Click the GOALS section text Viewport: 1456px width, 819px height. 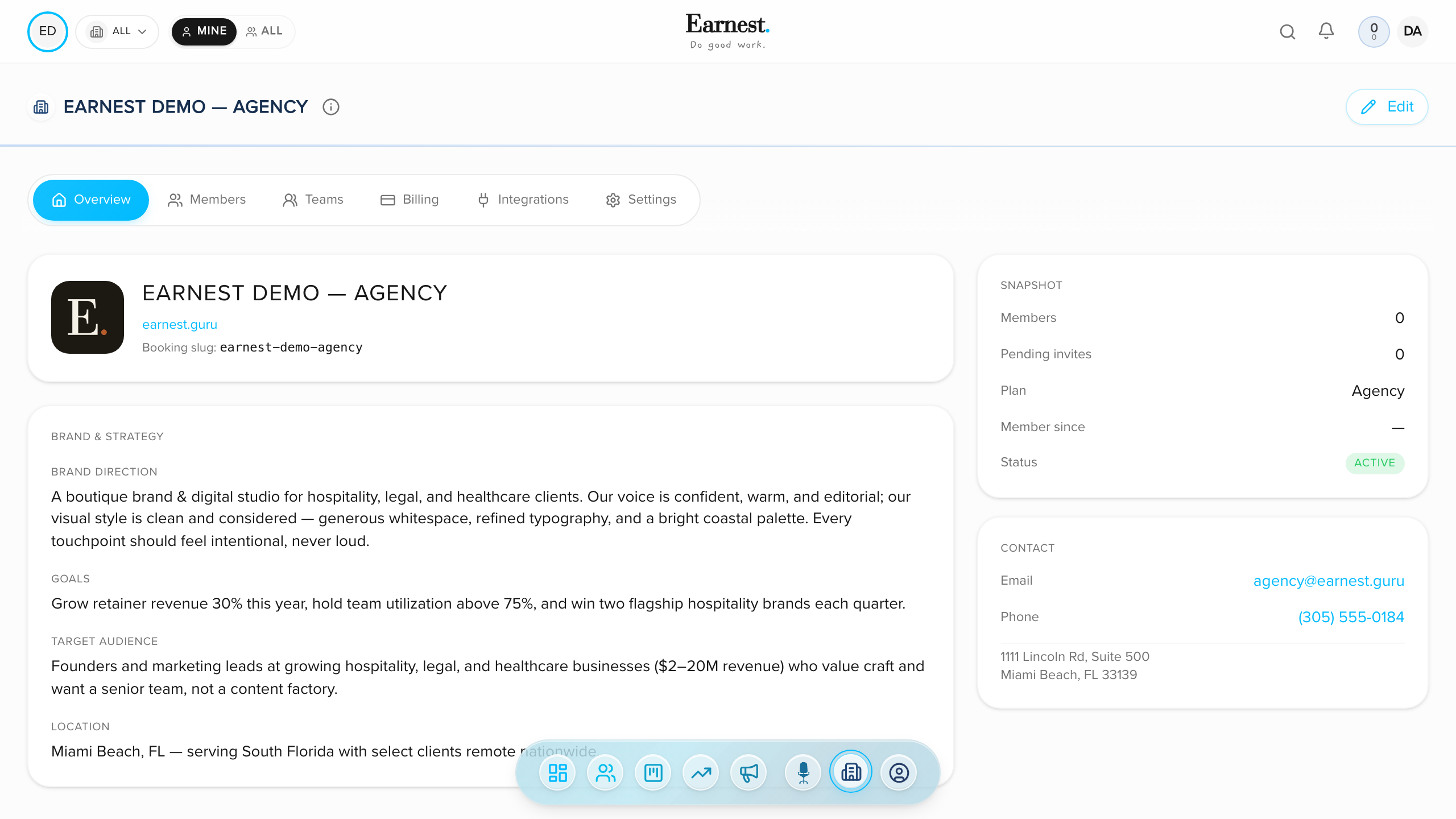(x=478, y=603)
